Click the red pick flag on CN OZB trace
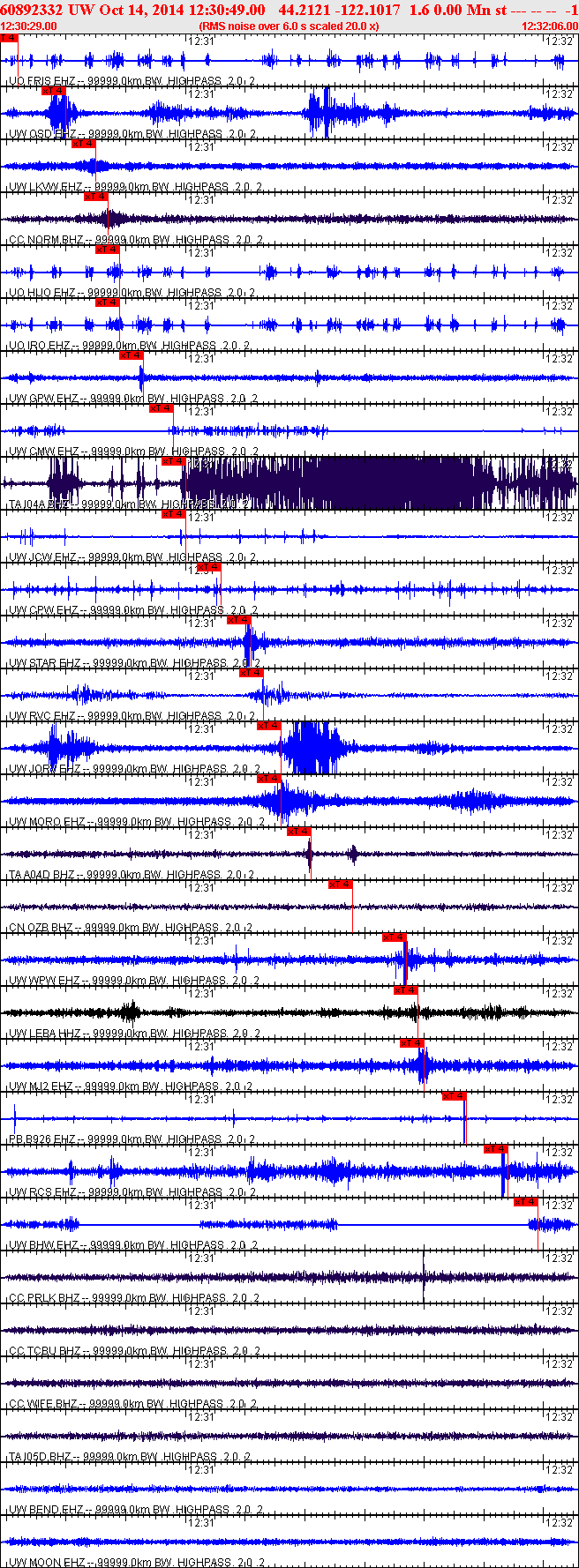Viewport: 579px width, 1568px height. pyautogui.click(x=341, y=885)
